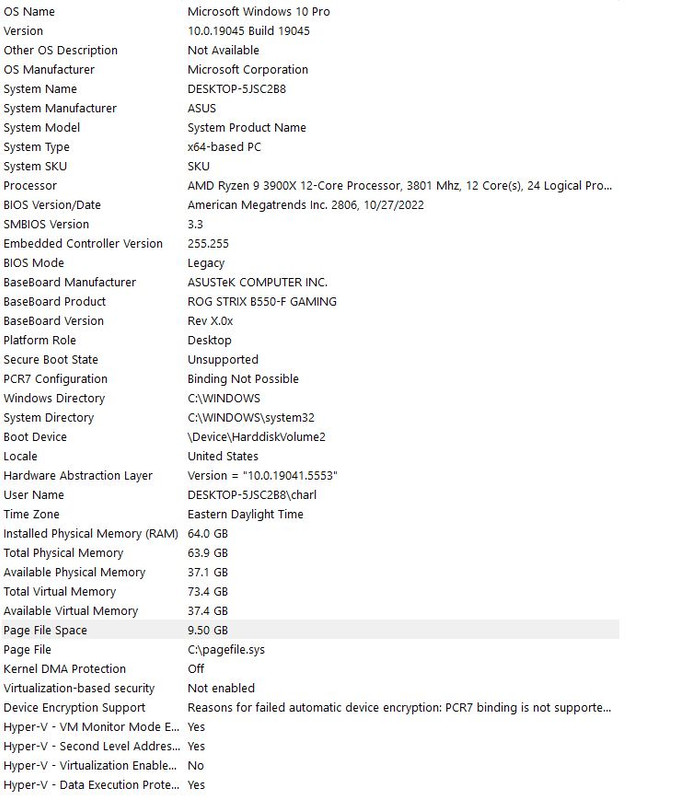Click 'Binding Not Possible' PCR7 value
This screenshot has width=680, height=800.
click(x=243, y=379)
